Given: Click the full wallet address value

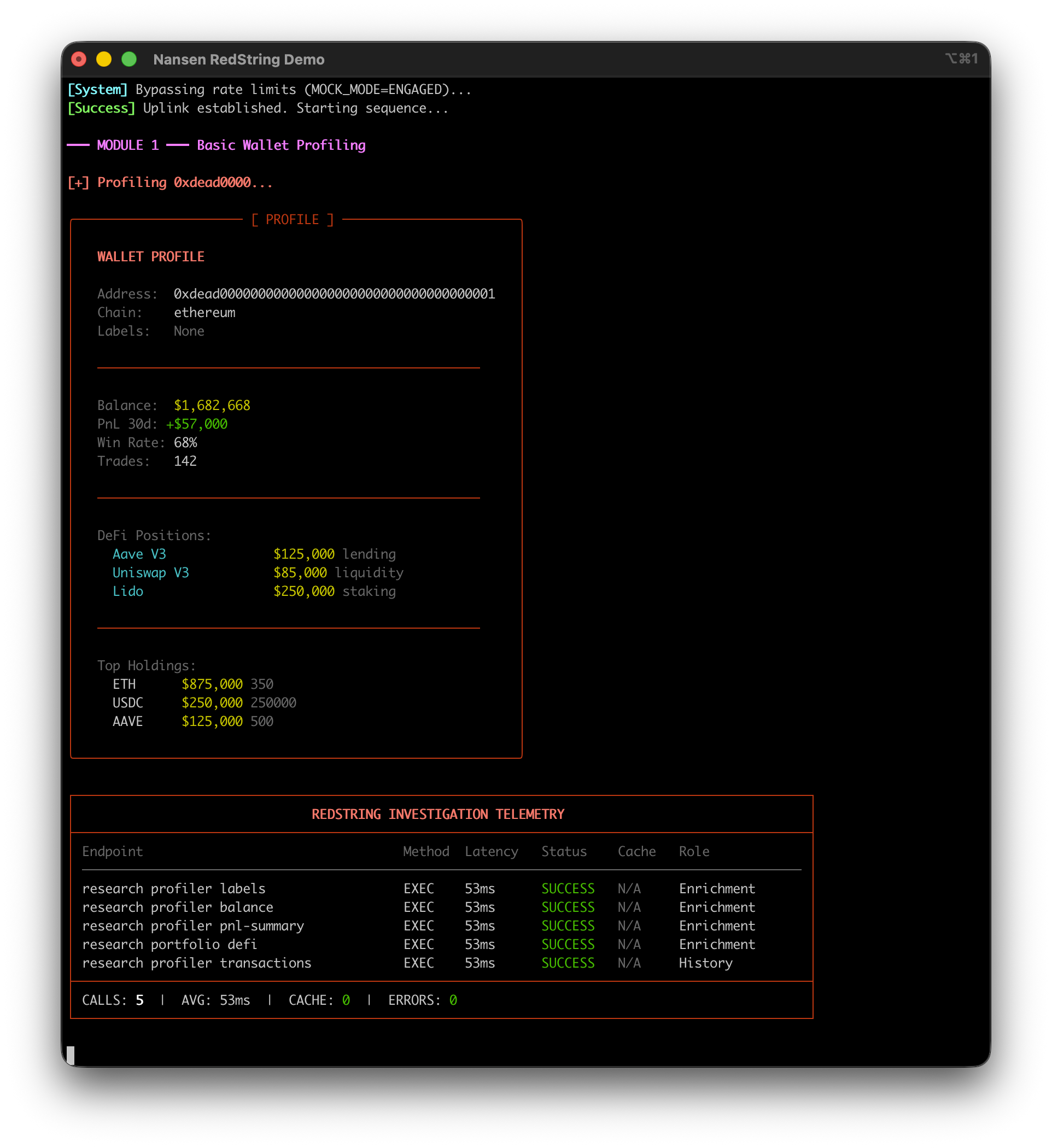Looking at the screenshot, I should [334, 294].
